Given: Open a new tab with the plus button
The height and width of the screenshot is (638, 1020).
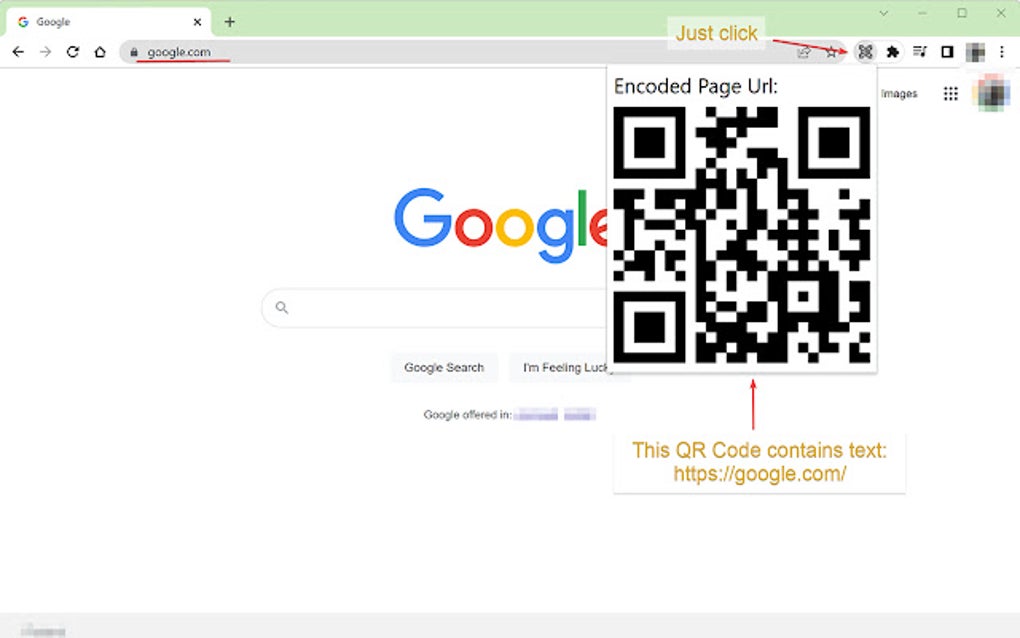Looking at the screenshot, I should tap(230, 20).
